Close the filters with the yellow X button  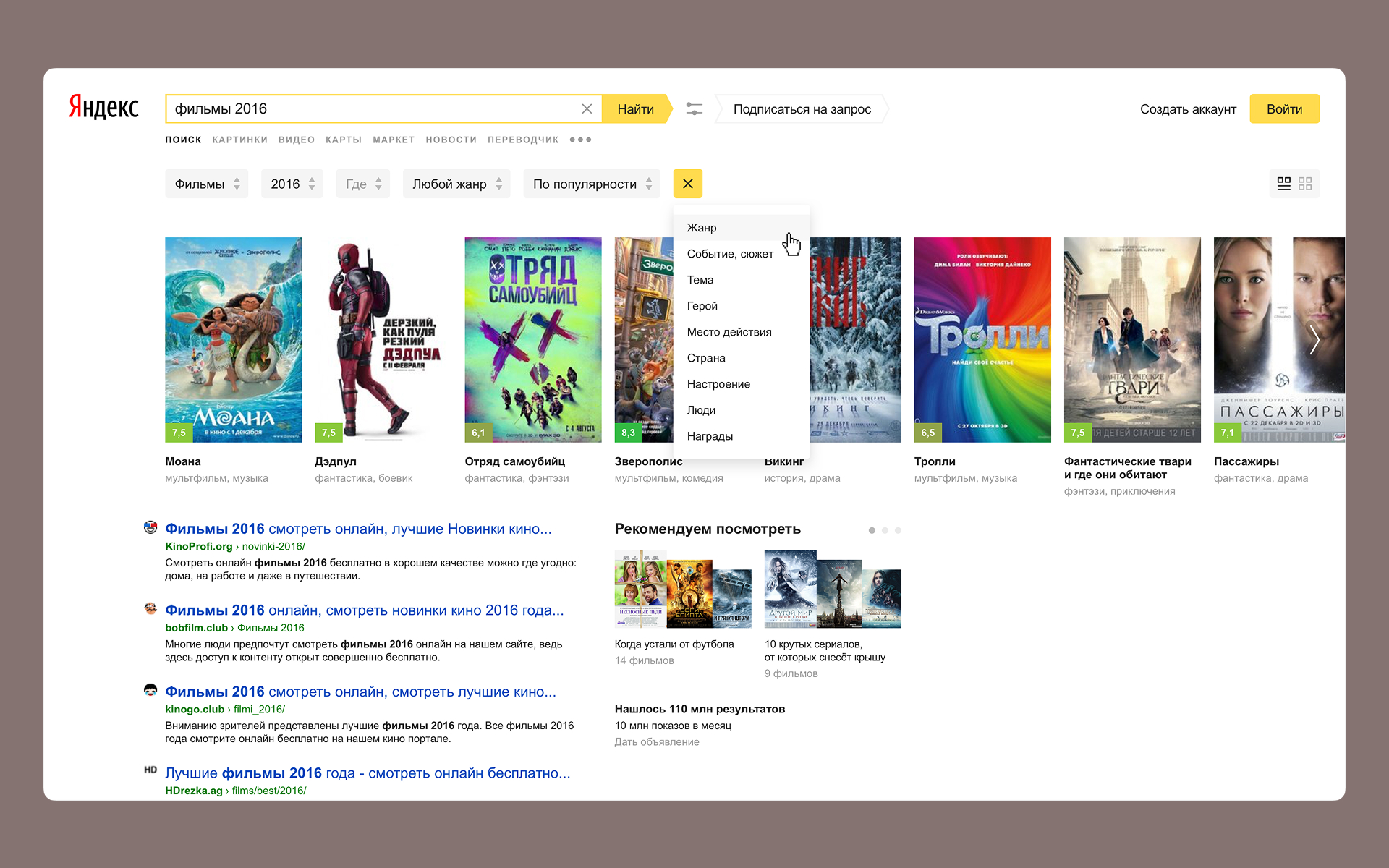tap(687, 184)
